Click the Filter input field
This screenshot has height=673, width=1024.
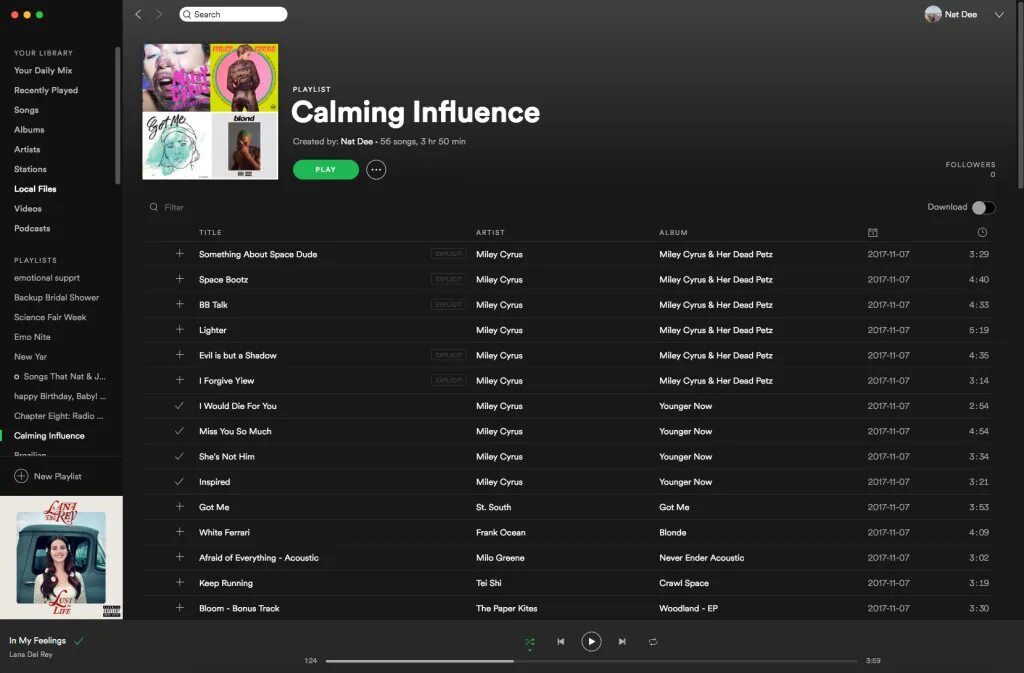pyautogui.click(x=175, y=207)
